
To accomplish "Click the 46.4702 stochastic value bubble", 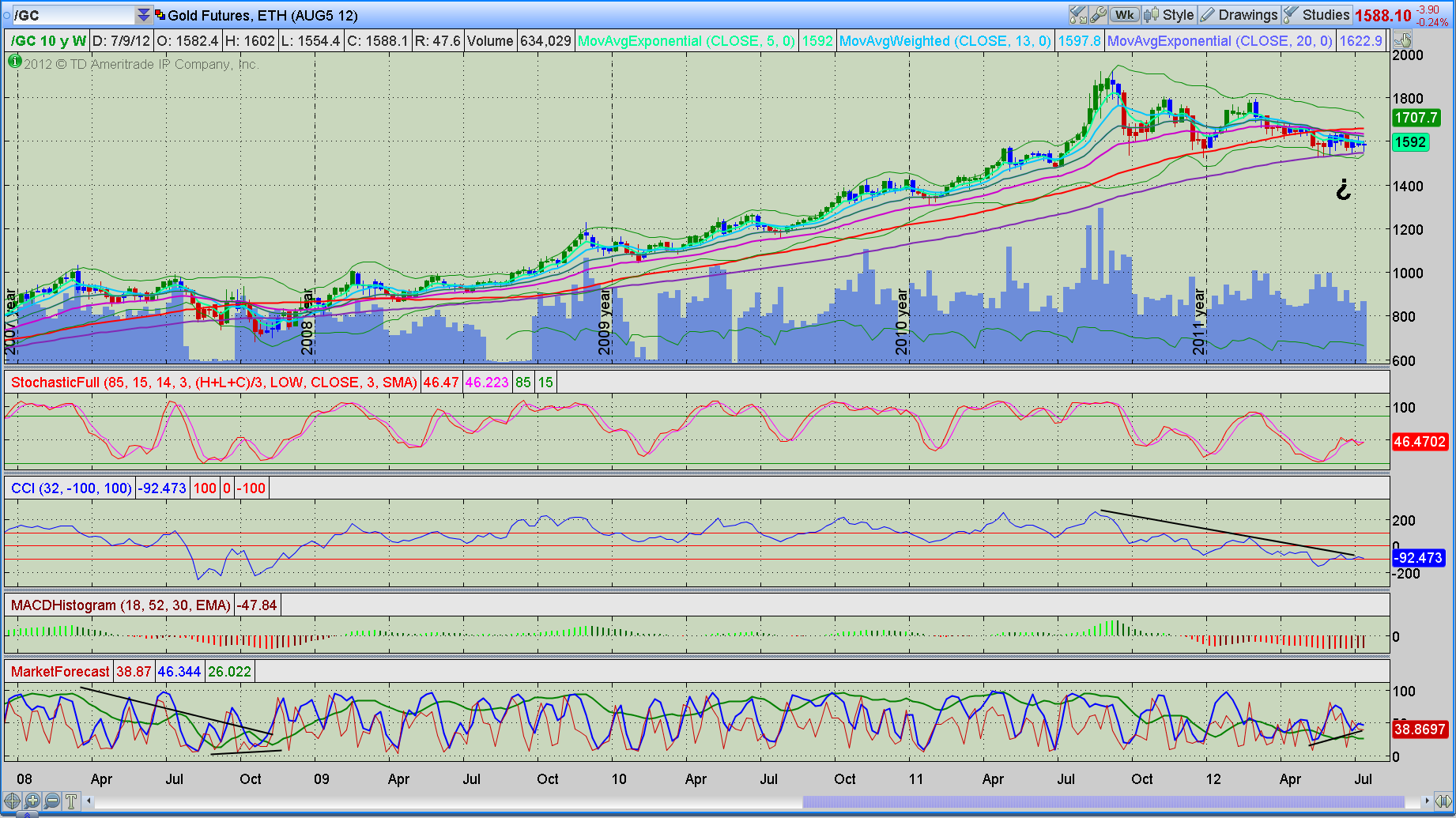I will (1419, 442).
